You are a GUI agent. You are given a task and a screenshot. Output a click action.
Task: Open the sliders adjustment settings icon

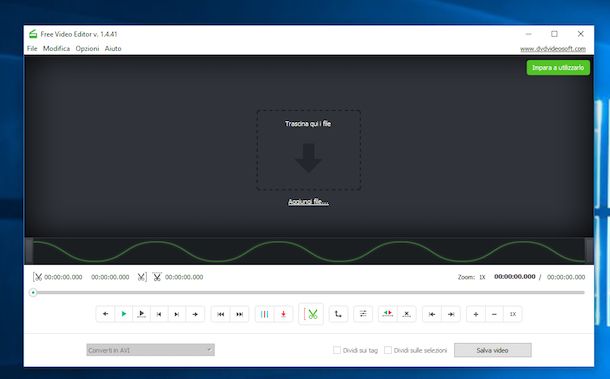coord(363,314)
